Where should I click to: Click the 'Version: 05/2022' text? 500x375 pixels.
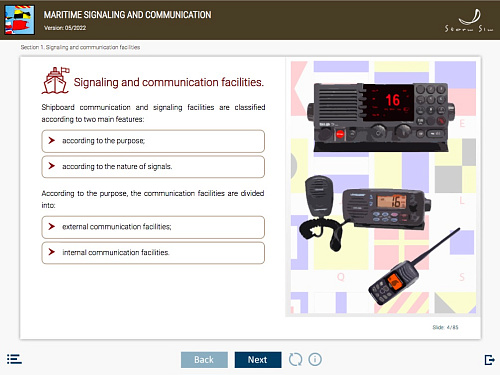tap(65, 28)
